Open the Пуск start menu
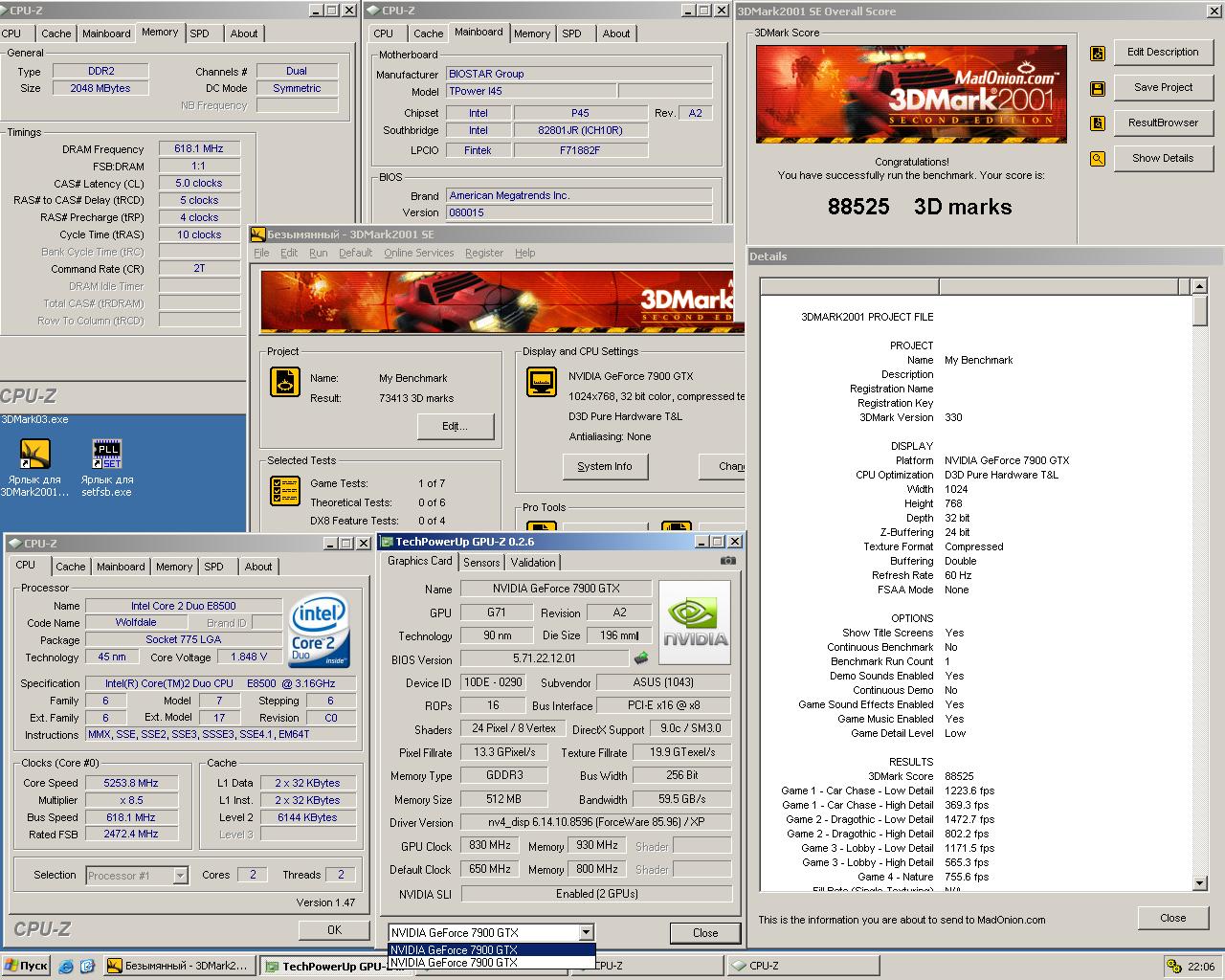This screenshot has height=980, width=1225. click(x=26, y=966)
